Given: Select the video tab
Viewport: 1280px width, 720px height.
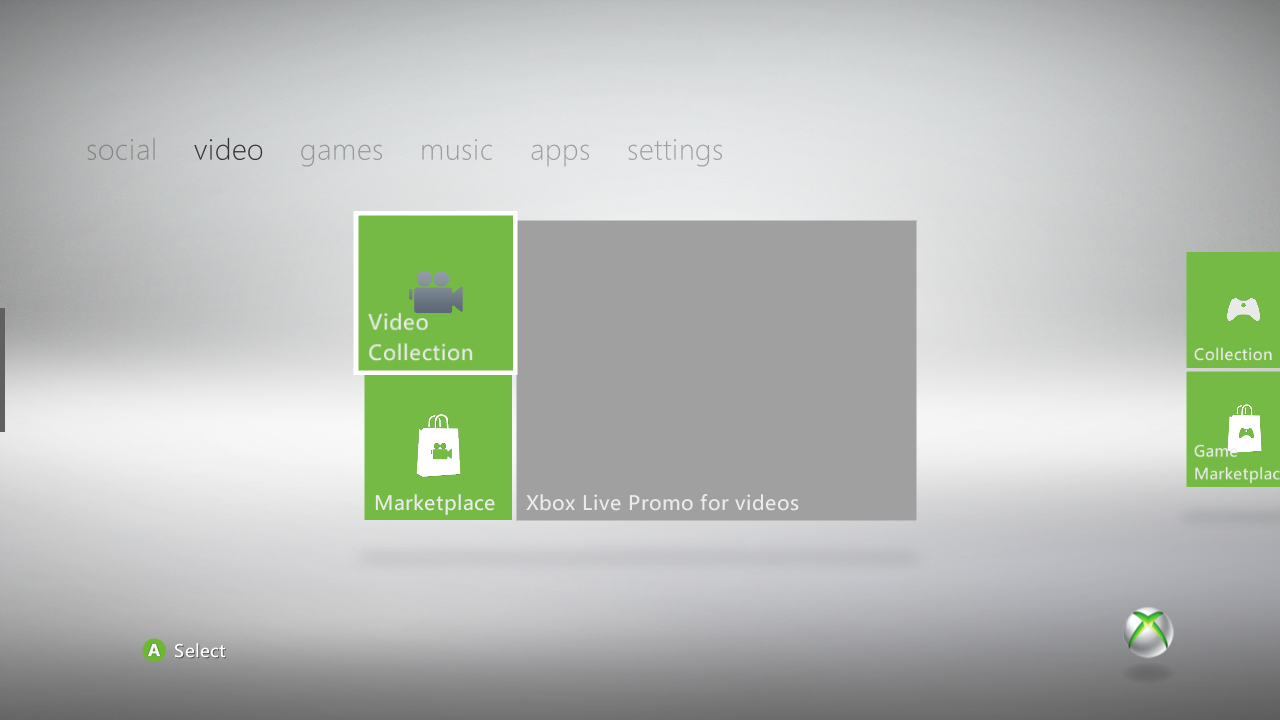Looking at the screenshot, I should (228, 150).
